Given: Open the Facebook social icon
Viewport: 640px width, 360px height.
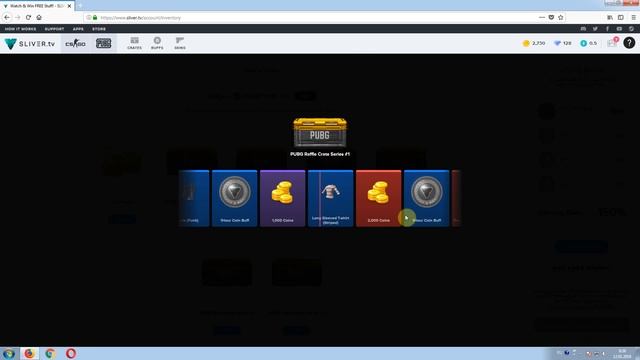Looking at the screenshot, I should click(607, 29).
